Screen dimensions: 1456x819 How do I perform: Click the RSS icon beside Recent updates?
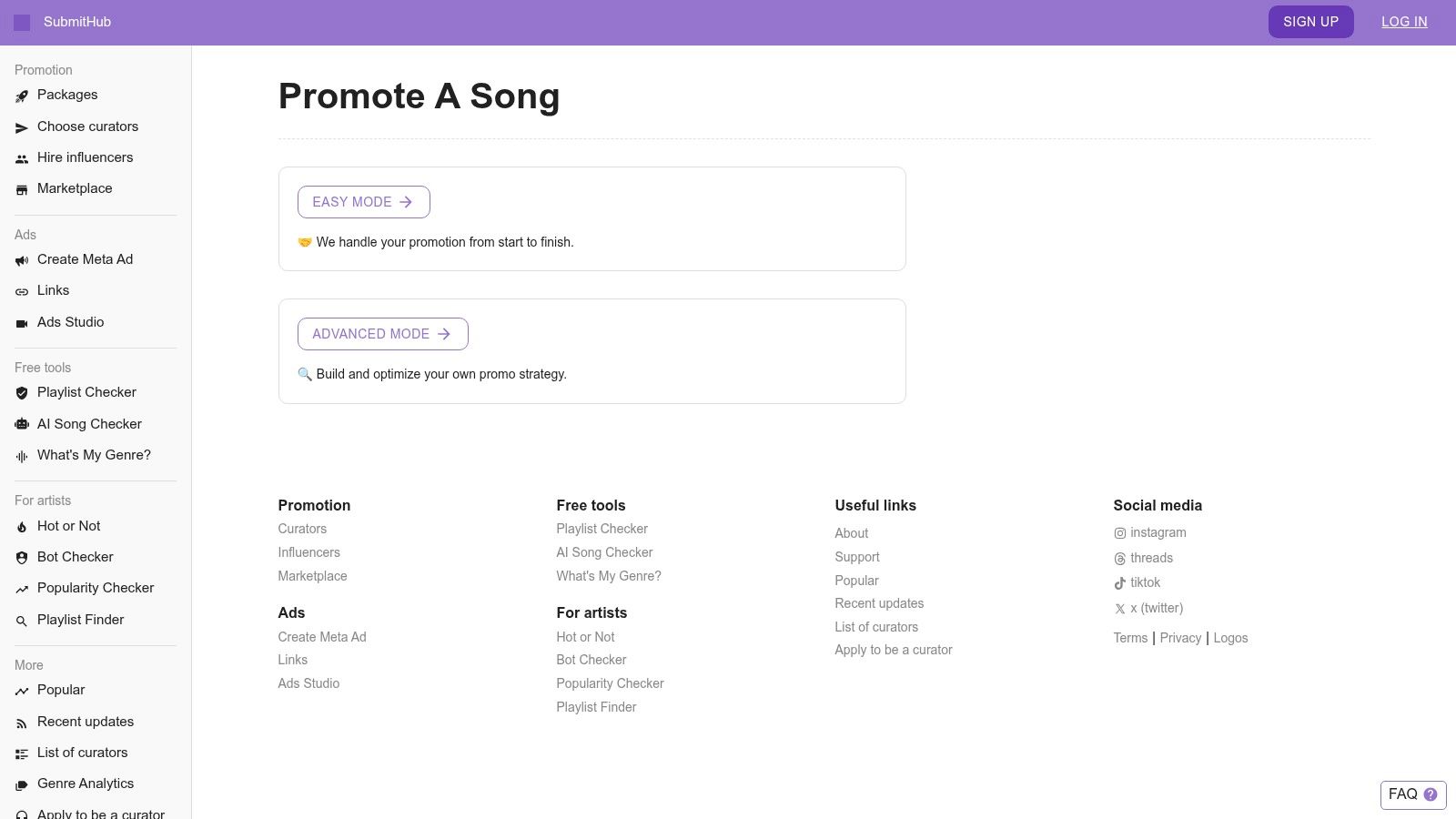tap(22, 723)
